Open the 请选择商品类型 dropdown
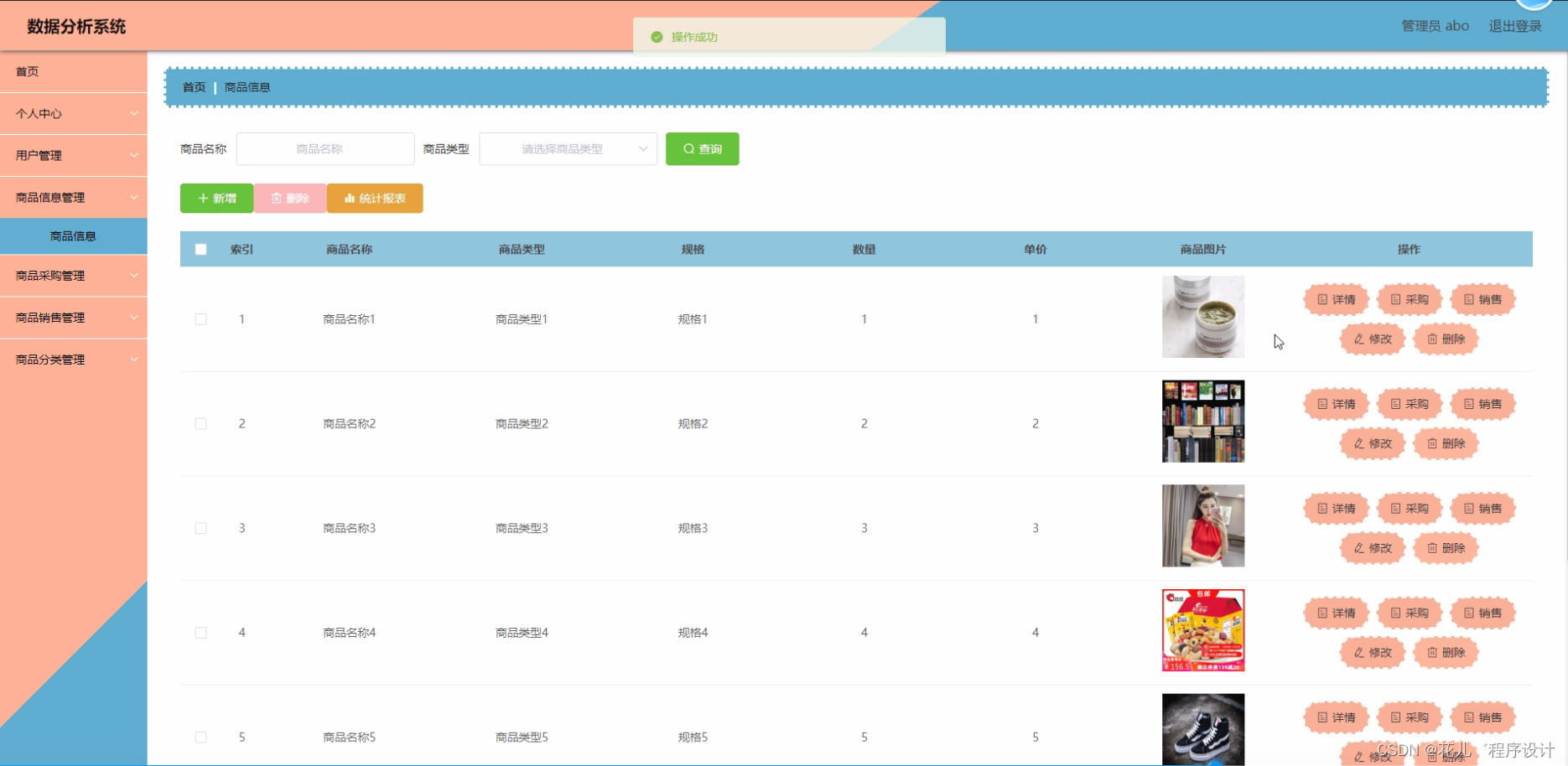This screenshot has height=766, width=1568. pyautogui.click(x=568, y=148)
